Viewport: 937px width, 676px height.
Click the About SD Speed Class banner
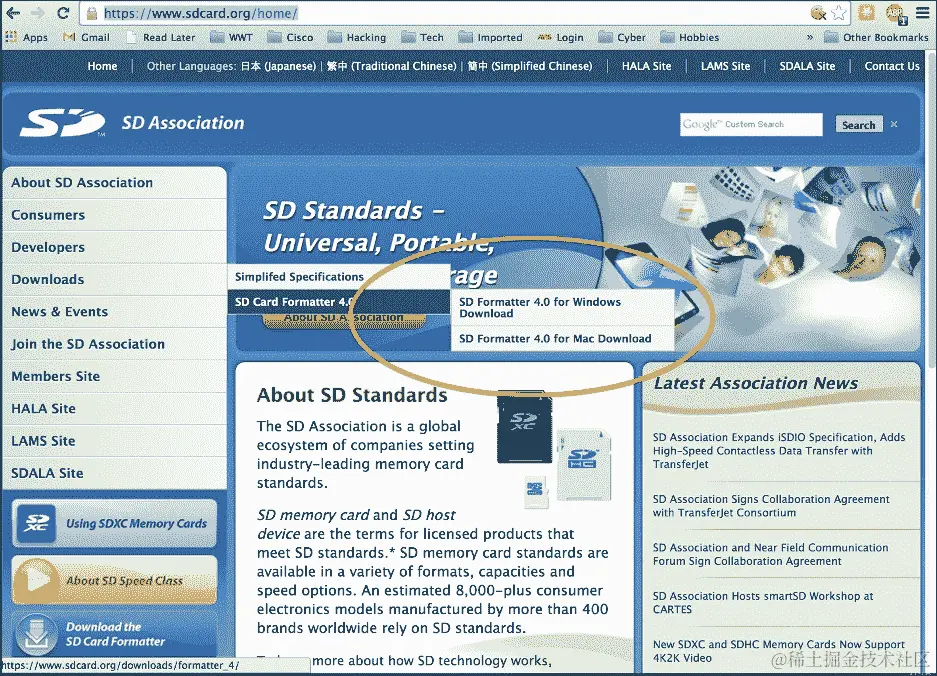pos(114,580)
